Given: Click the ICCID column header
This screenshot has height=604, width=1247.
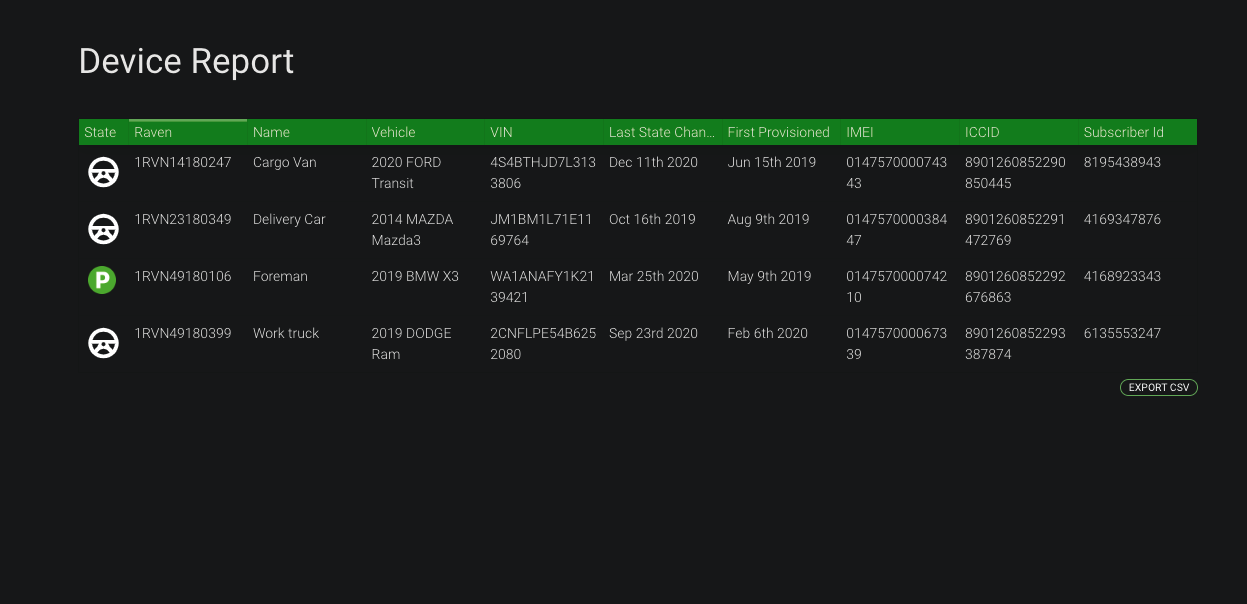Looking at the screenshot, I should tap(982, 132).
